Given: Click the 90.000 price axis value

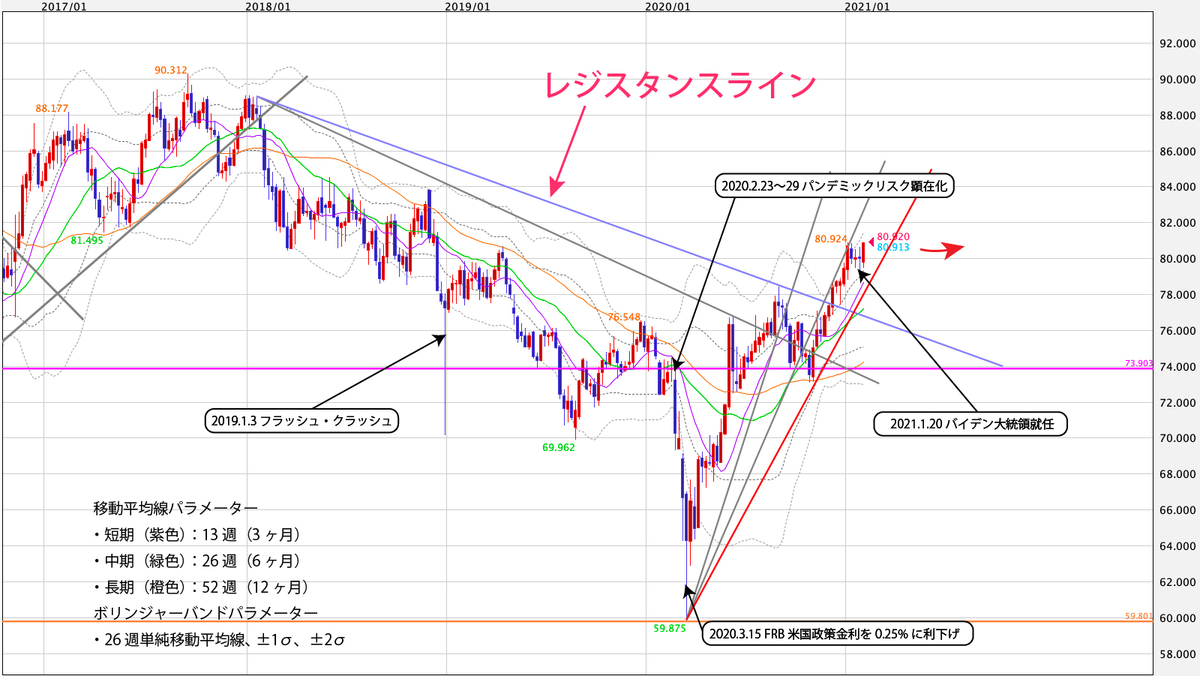Looking at the screenshot, I should coord(1177,80).
